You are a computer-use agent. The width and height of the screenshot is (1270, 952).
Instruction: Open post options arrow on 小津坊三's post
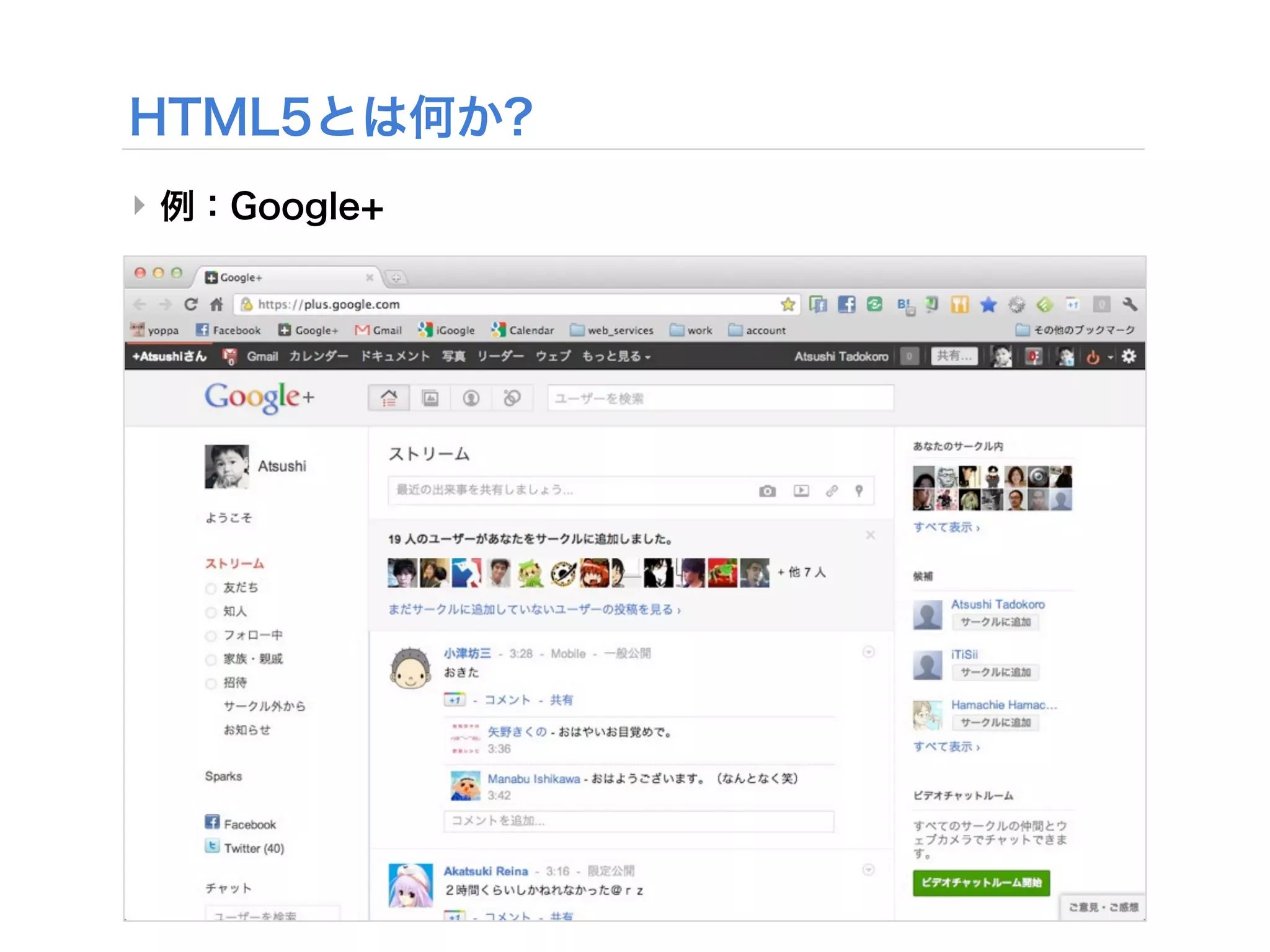tap(869, 652)
